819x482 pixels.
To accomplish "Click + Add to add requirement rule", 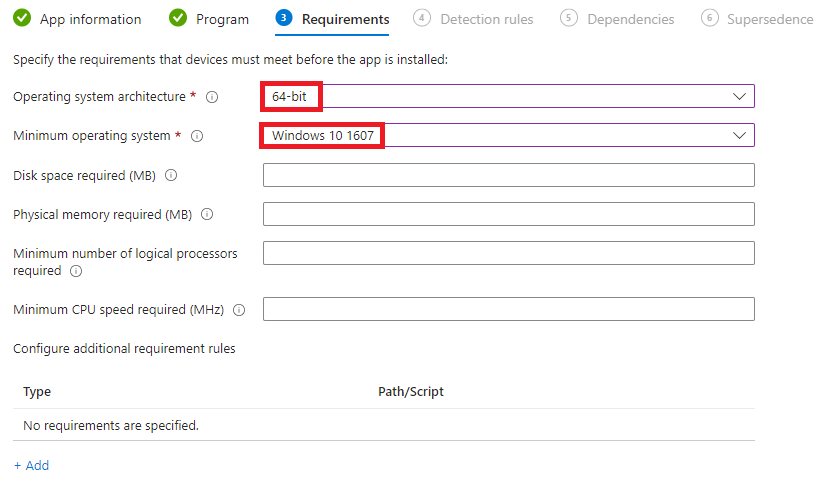I will tap(31, 465).
